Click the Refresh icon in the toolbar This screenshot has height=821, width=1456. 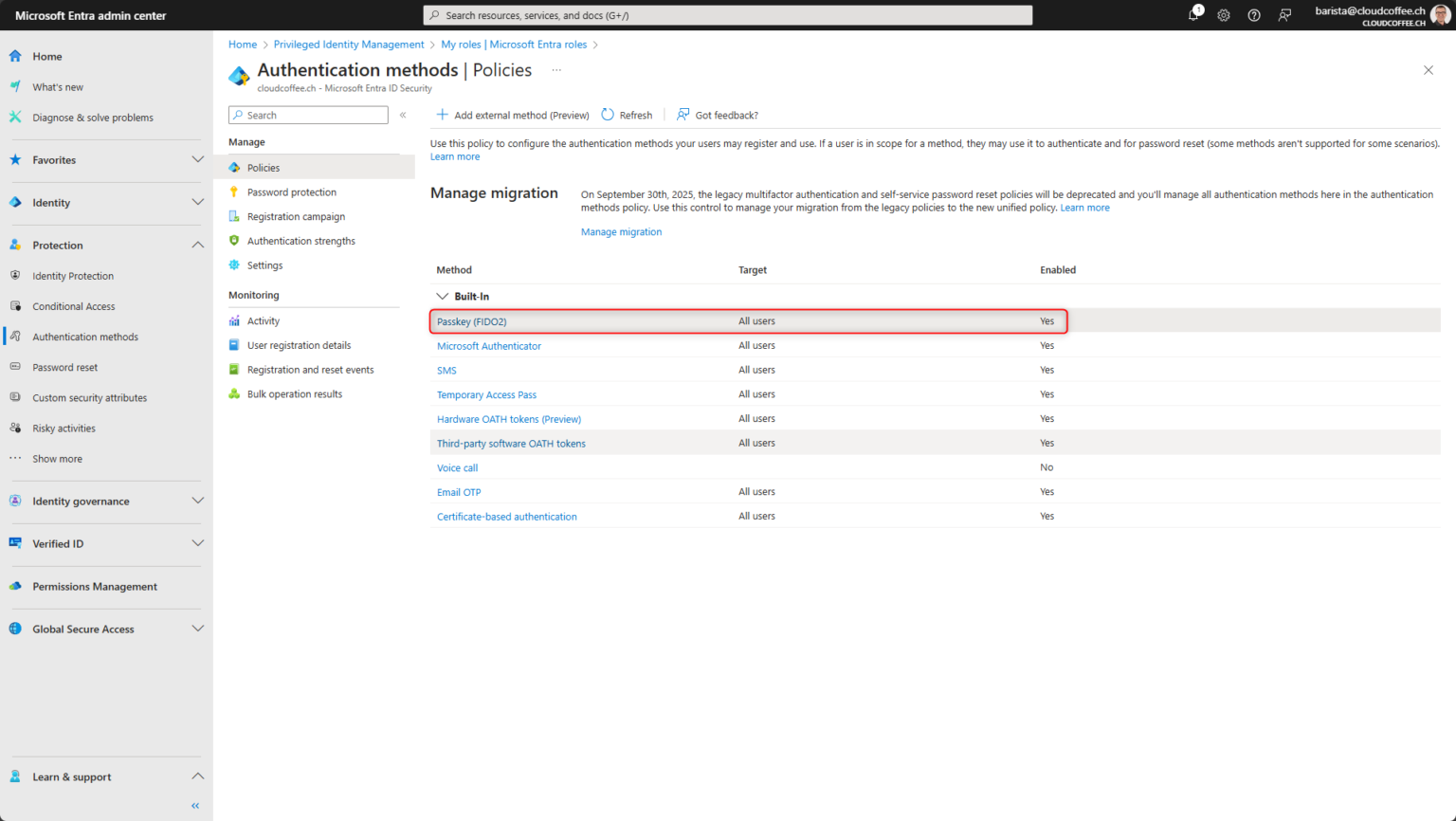pos(608,115)
